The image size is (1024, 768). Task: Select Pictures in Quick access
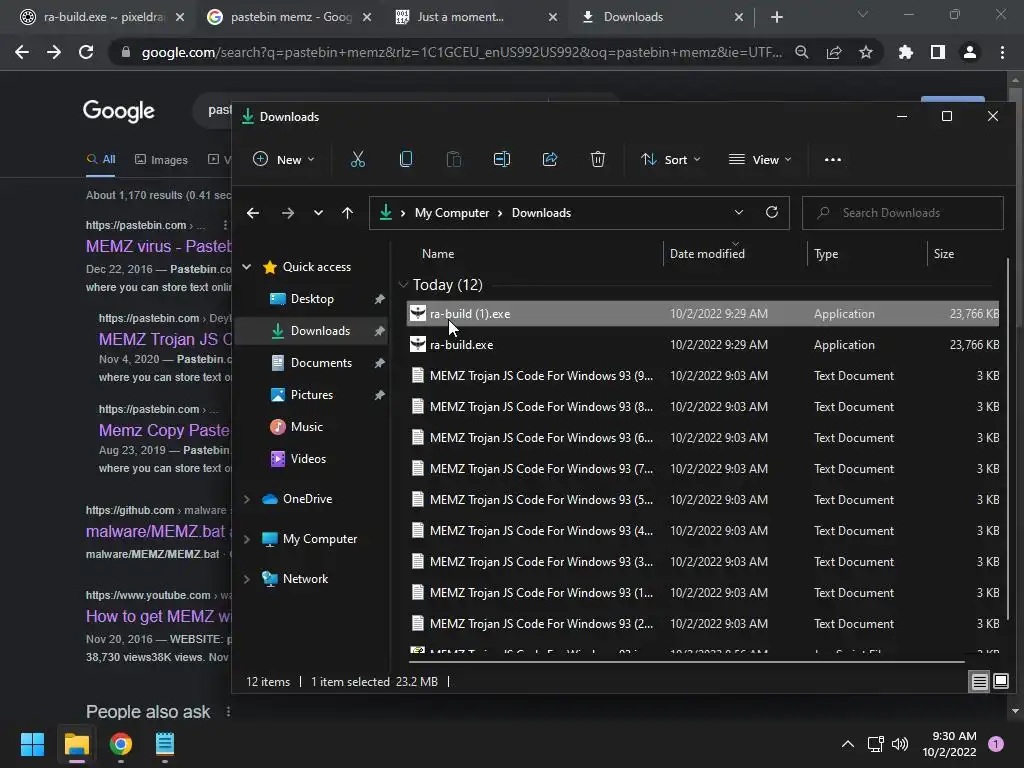click(312, 394)
